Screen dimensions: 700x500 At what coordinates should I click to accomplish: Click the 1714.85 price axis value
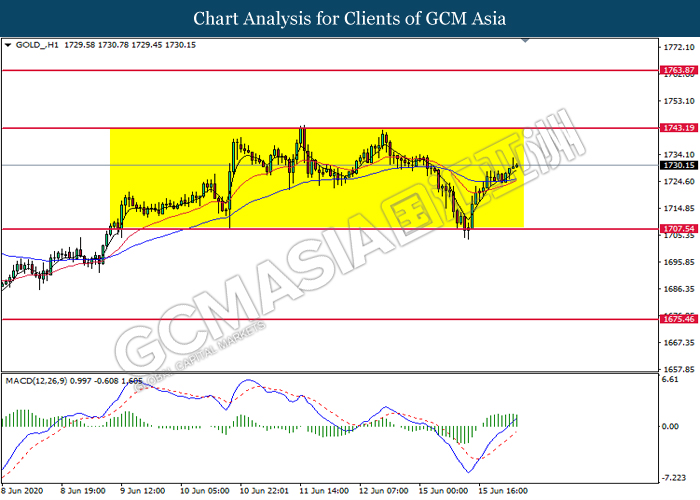[x=679, y=208]
